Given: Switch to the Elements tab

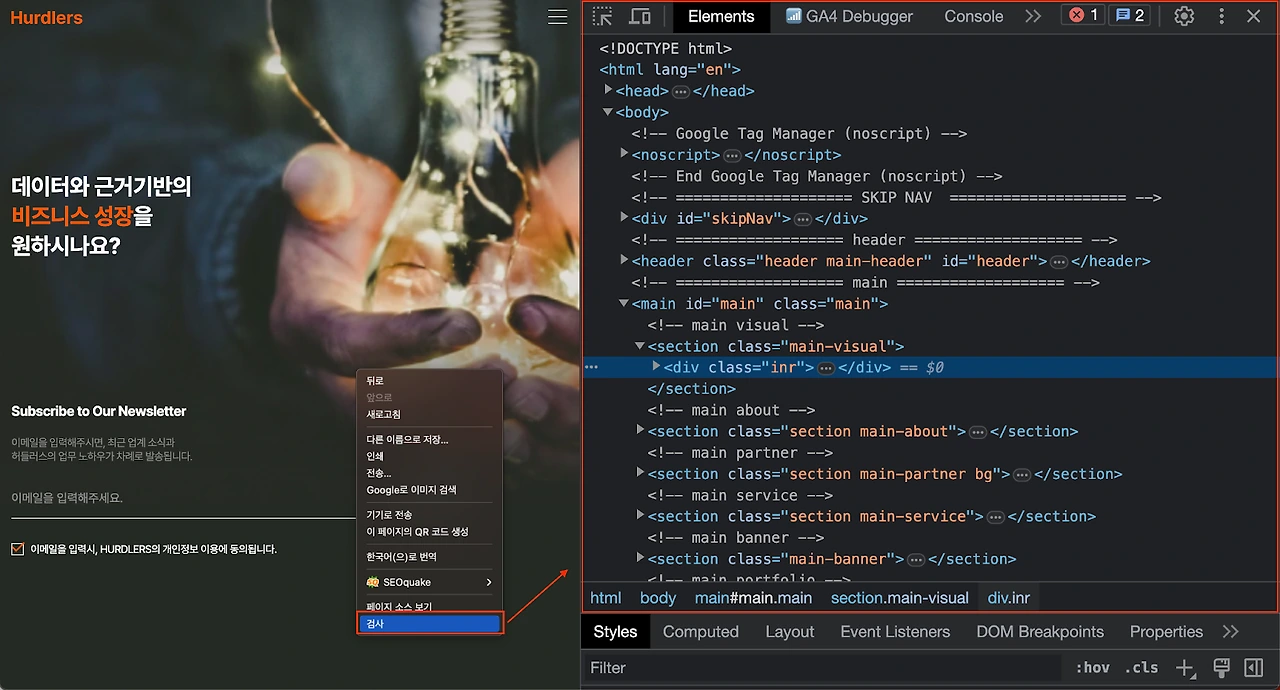Looking at the screenshot, I should point(721,16).
